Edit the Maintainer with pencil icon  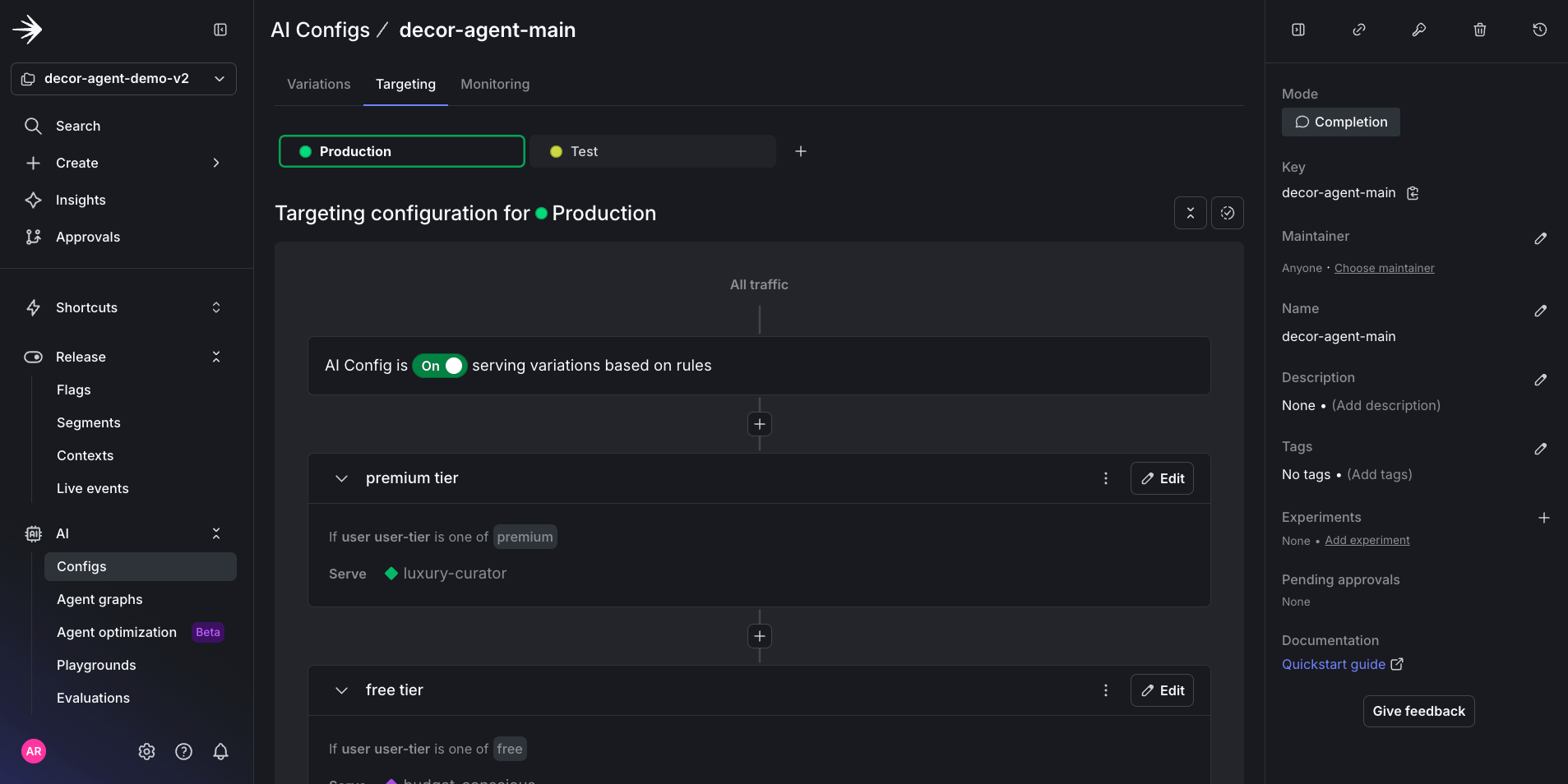(1541, 238)
